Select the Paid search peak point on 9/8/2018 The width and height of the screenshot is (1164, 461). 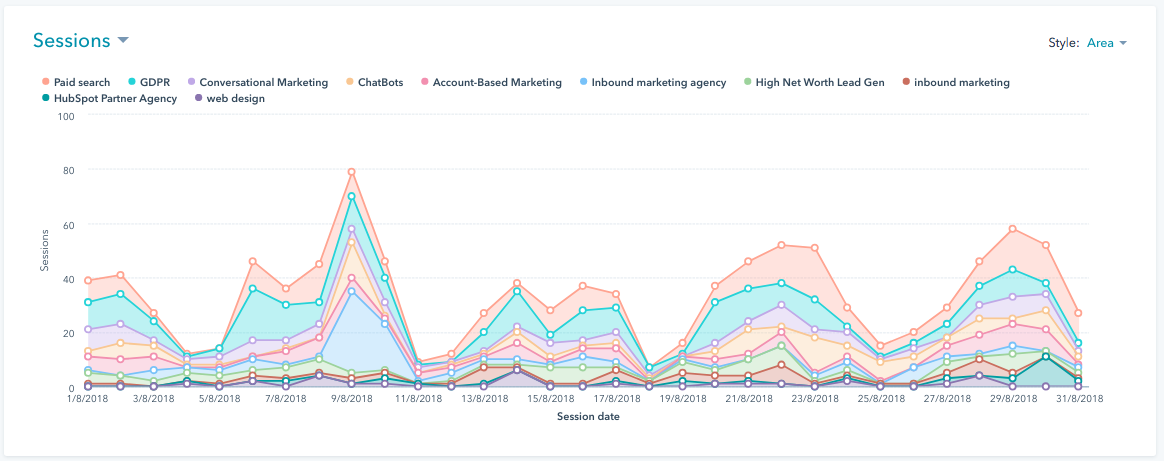352,171
